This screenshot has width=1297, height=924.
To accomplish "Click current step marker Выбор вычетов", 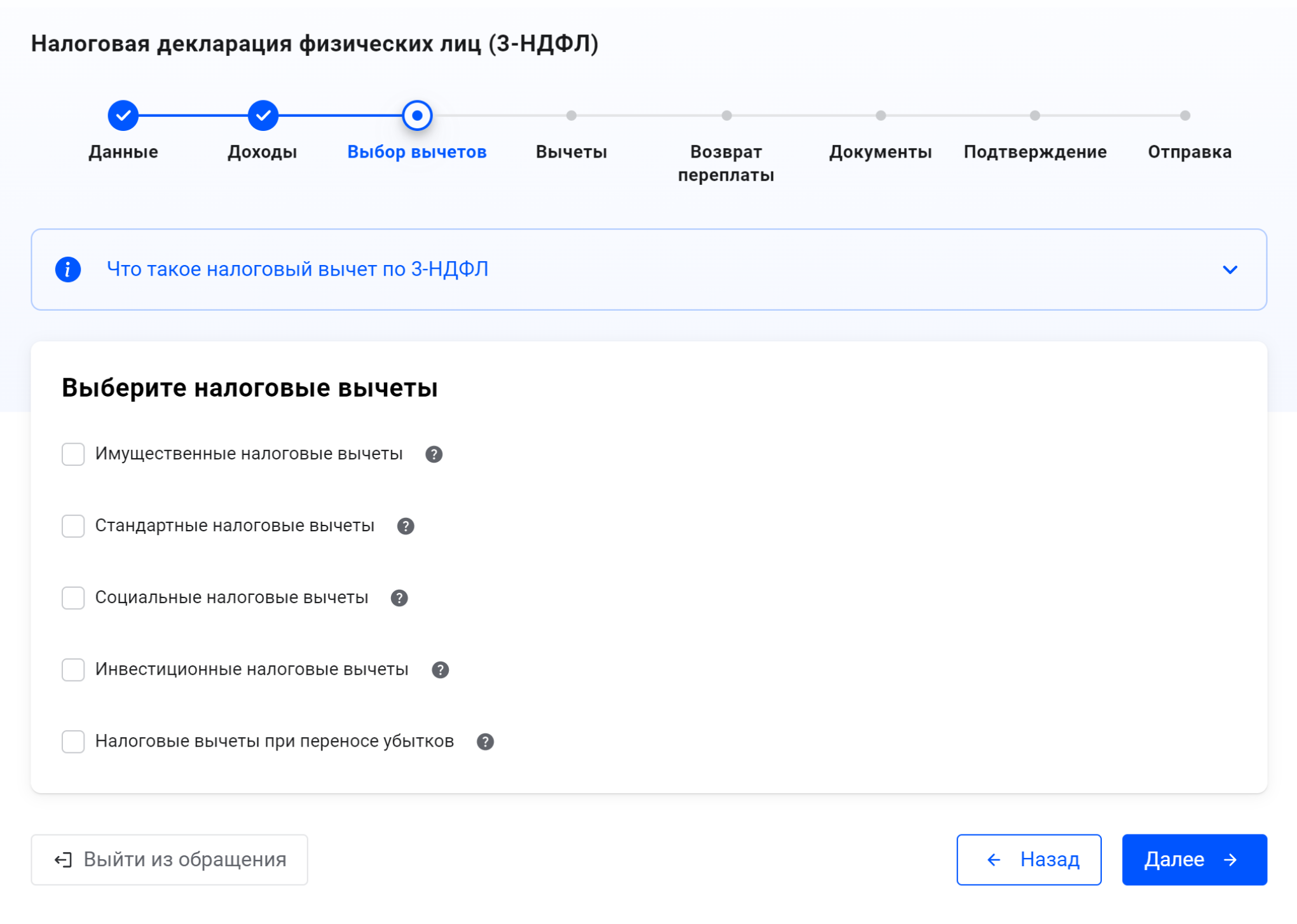I will [417, 116].
